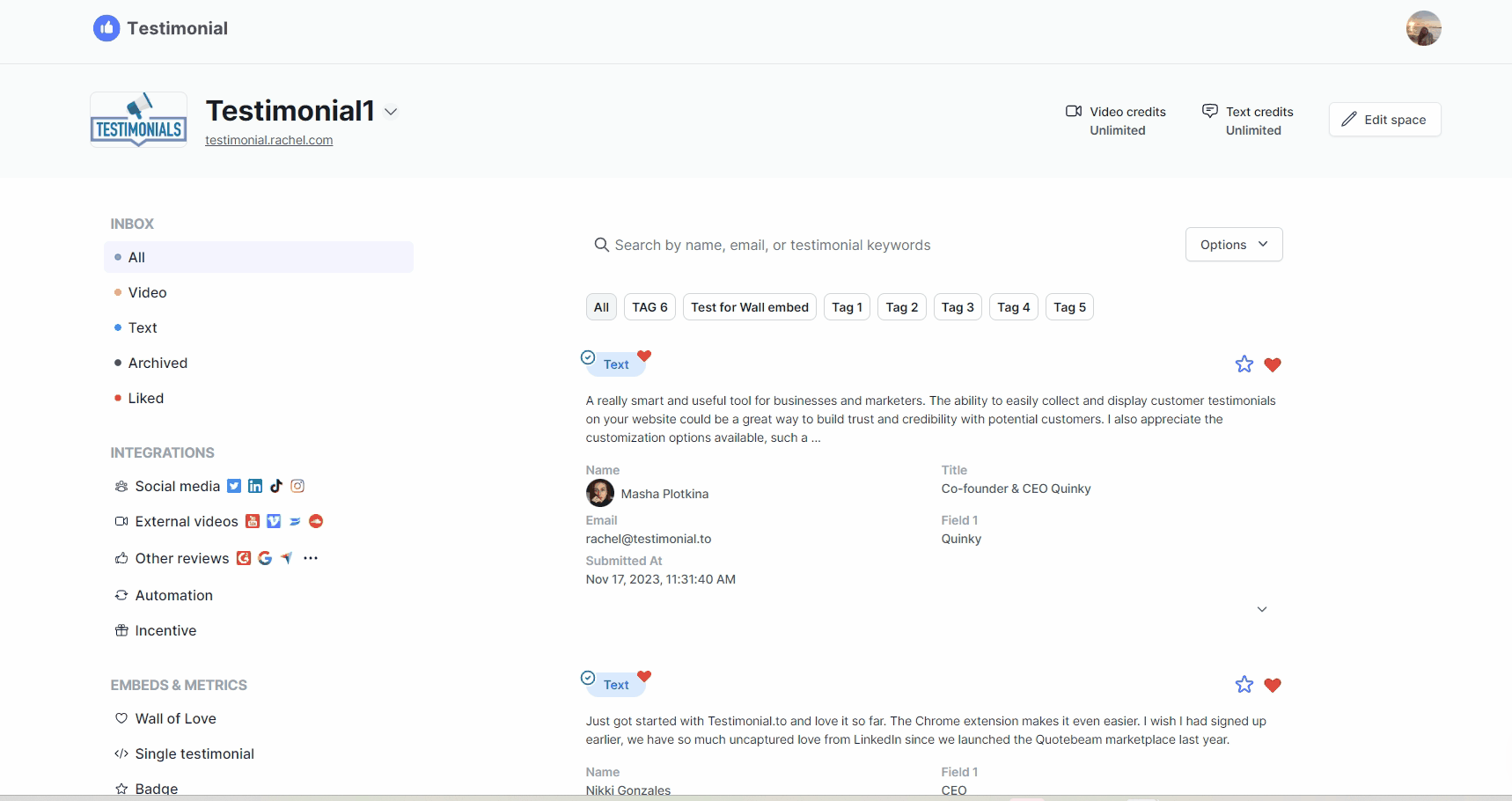Filter by Test for Wall embed tag
This screenshot has height=801, width=1512.
click(750, 307)
